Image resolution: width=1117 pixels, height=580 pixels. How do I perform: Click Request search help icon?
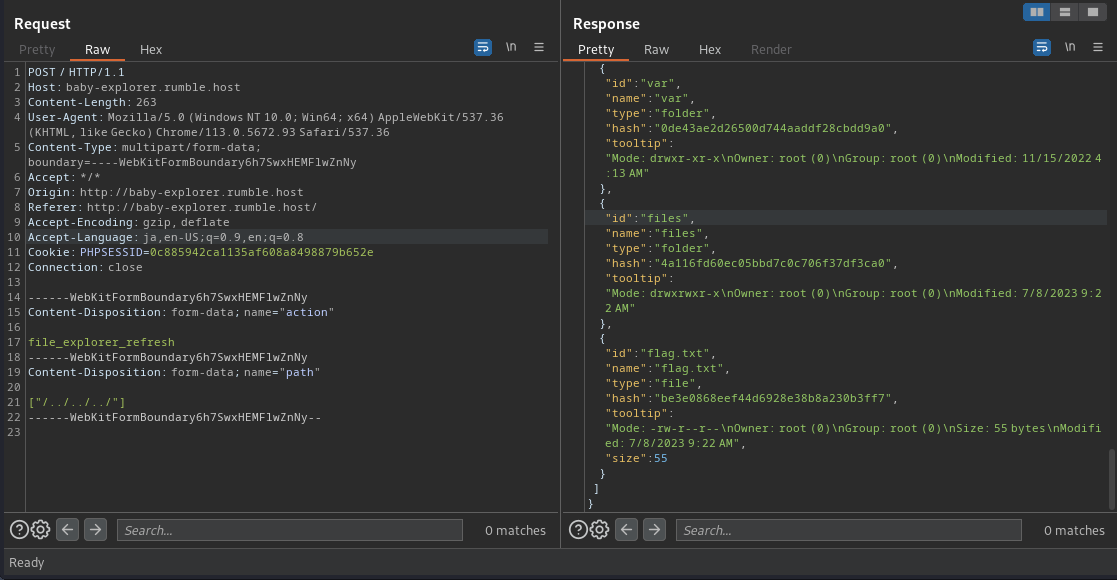[19, 530]
